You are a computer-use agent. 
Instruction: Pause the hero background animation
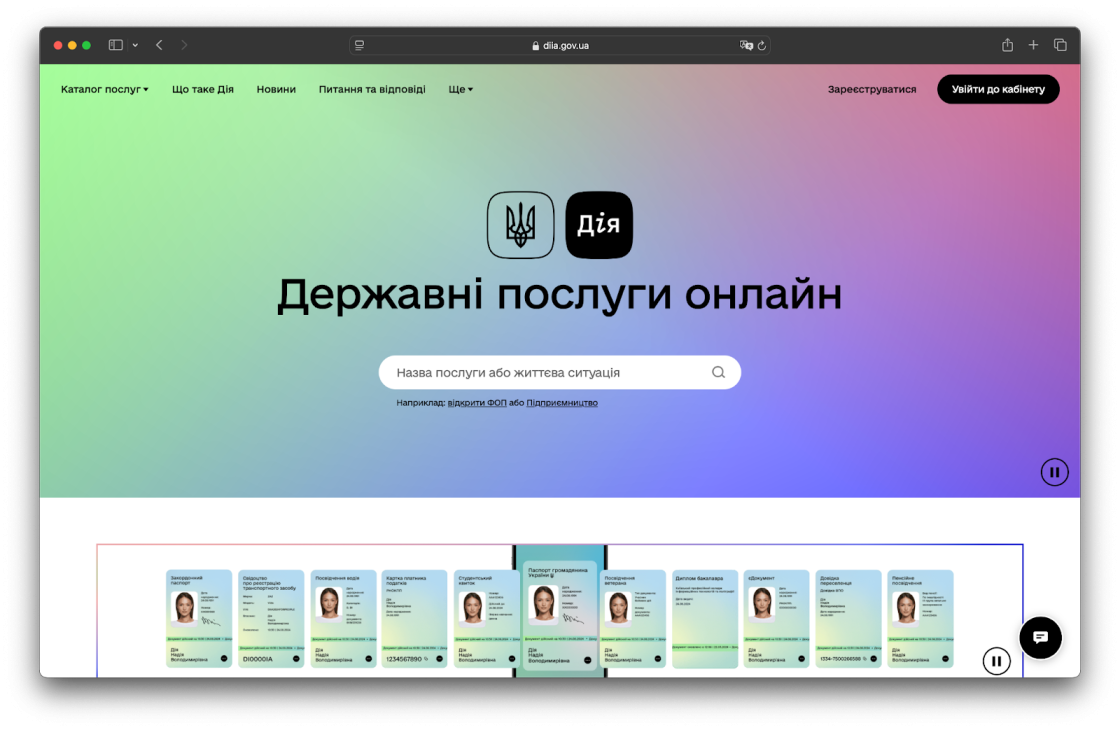click(1054, 472)
